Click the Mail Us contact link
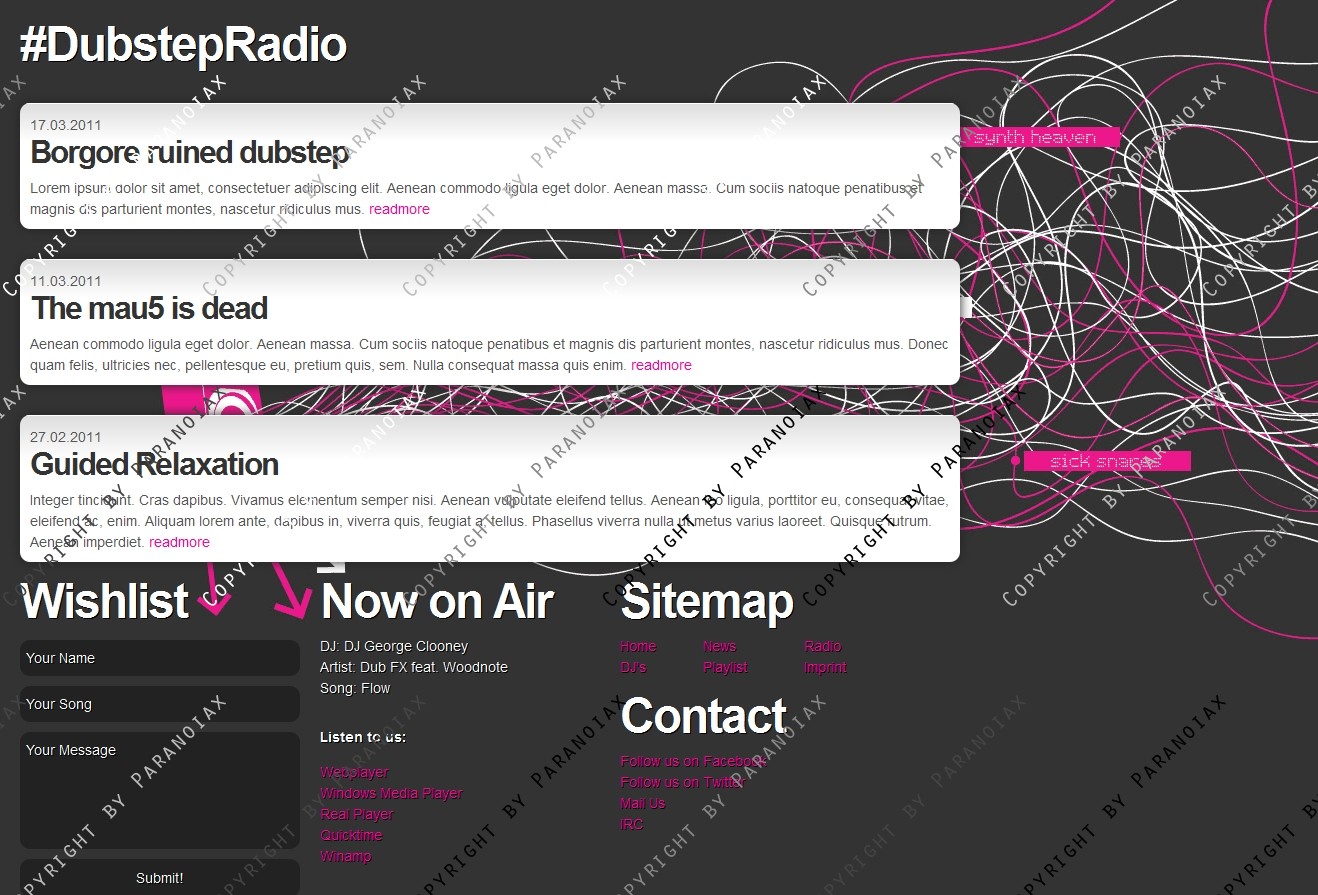 [642, 803]
